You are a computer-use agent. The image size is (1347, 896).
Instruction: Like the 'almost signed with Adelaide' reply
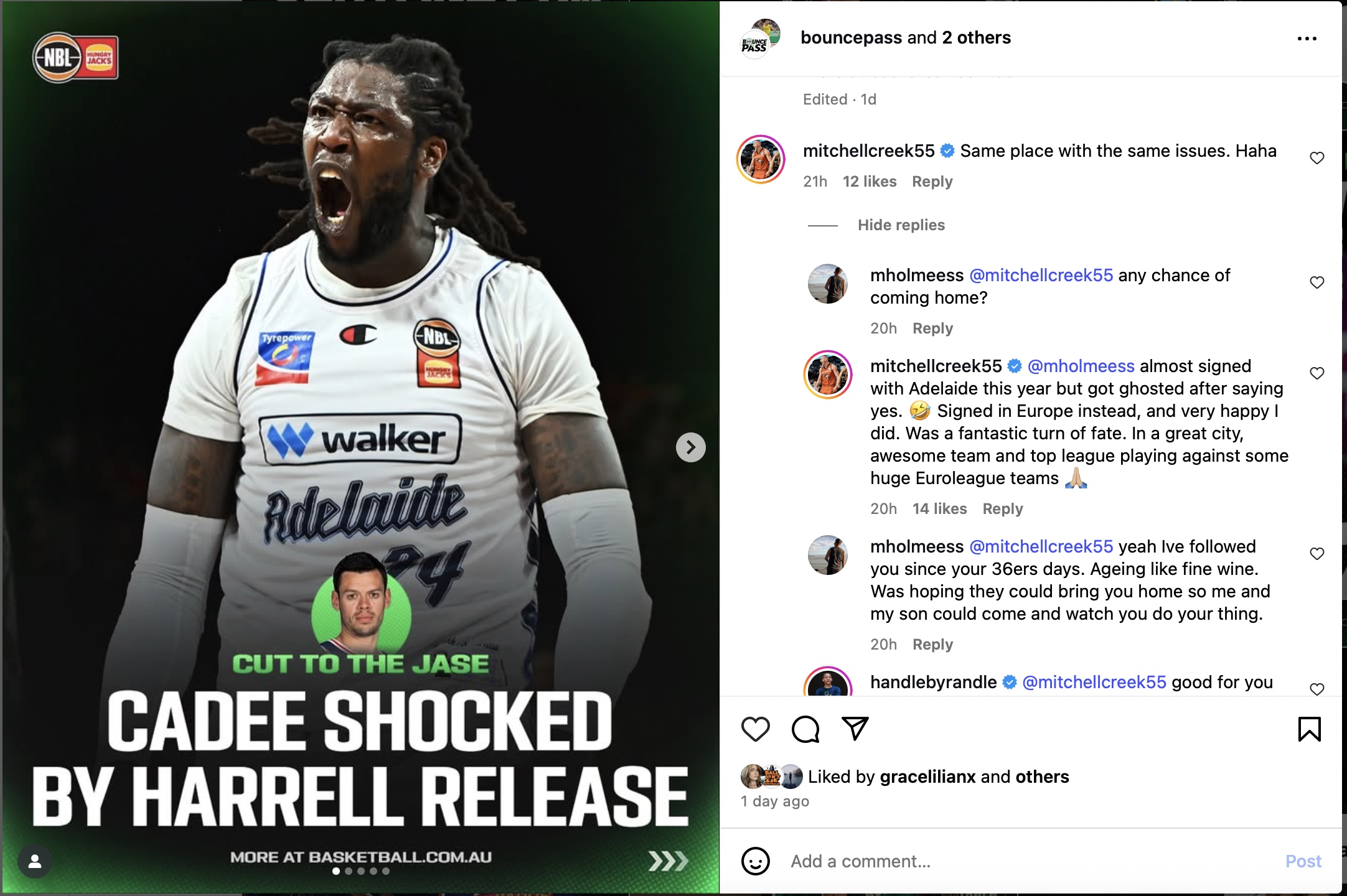1316,373
